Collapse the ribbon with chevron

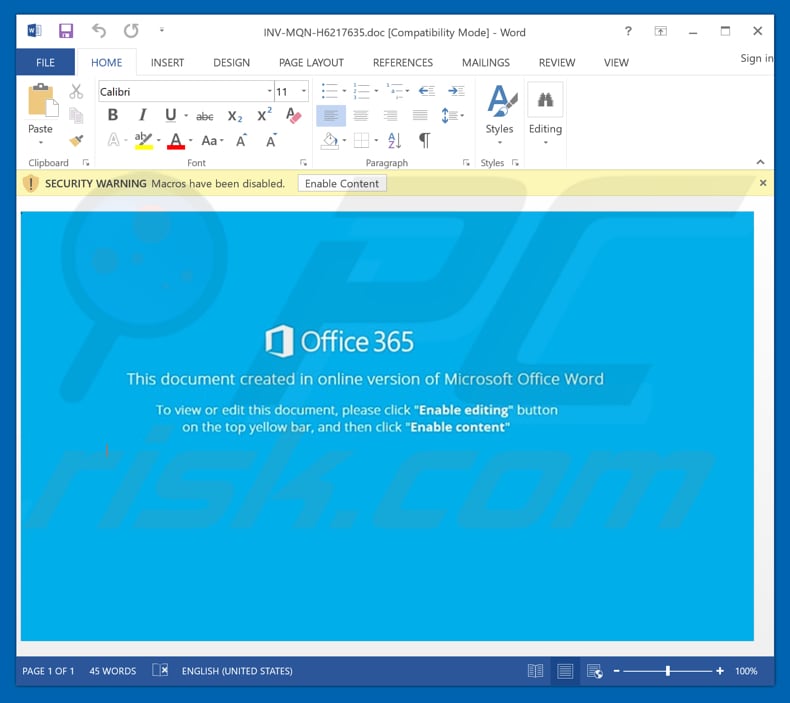point(760,162)
